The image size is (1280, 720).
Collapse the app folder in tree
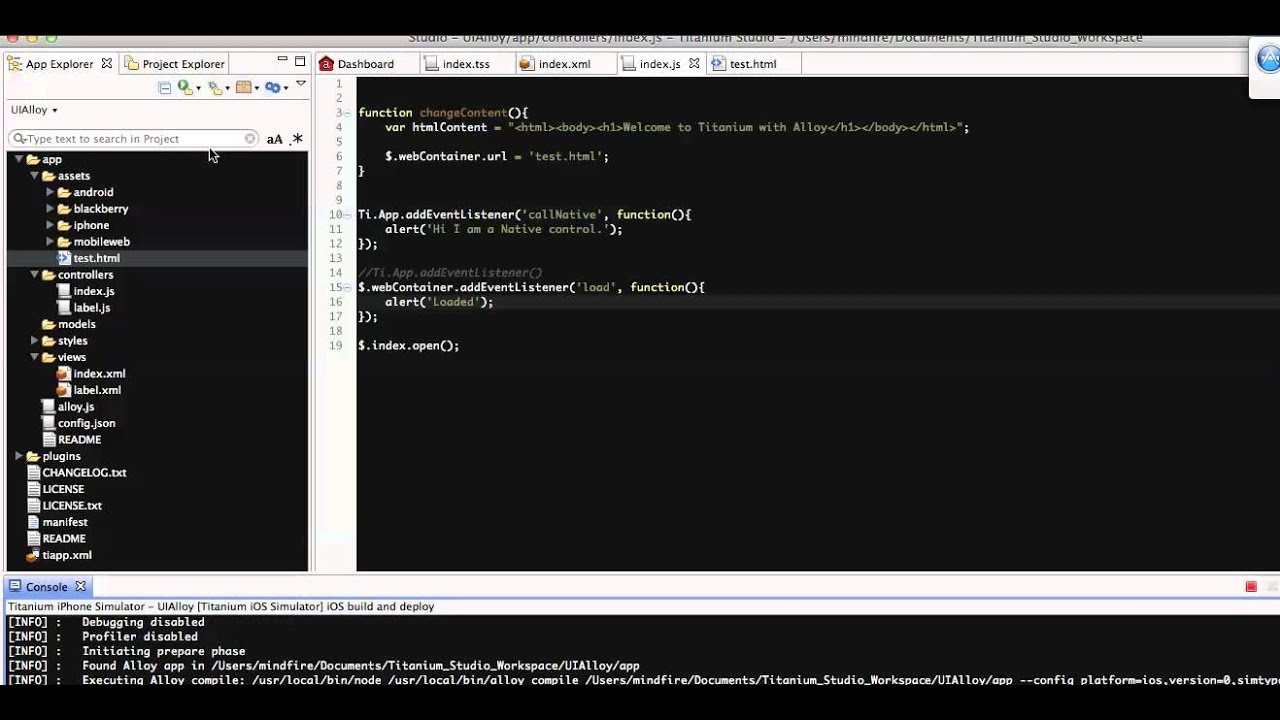tap(18, 159)
